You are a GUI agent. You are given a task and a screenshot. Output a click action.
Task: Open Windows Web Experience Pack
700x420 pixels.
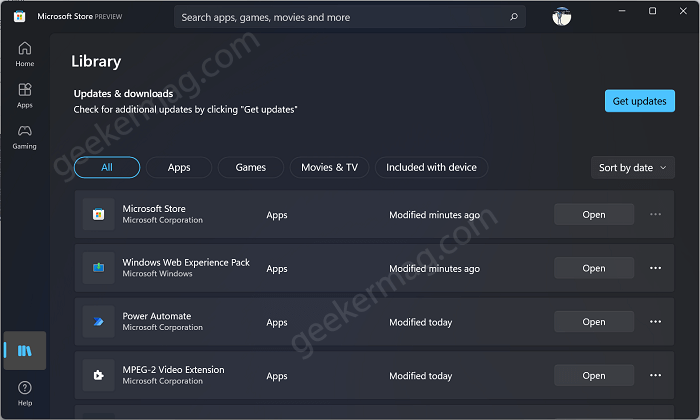[594, 268]
